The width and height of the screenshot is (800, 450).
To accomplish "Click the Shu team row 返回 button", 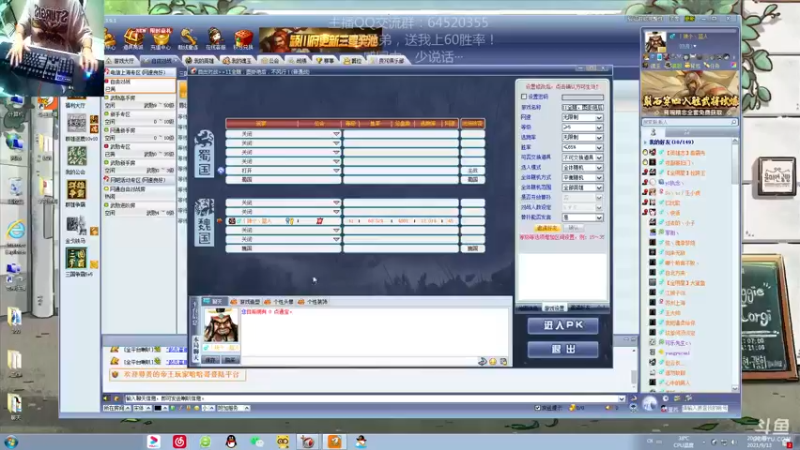I will click(472, 180).
